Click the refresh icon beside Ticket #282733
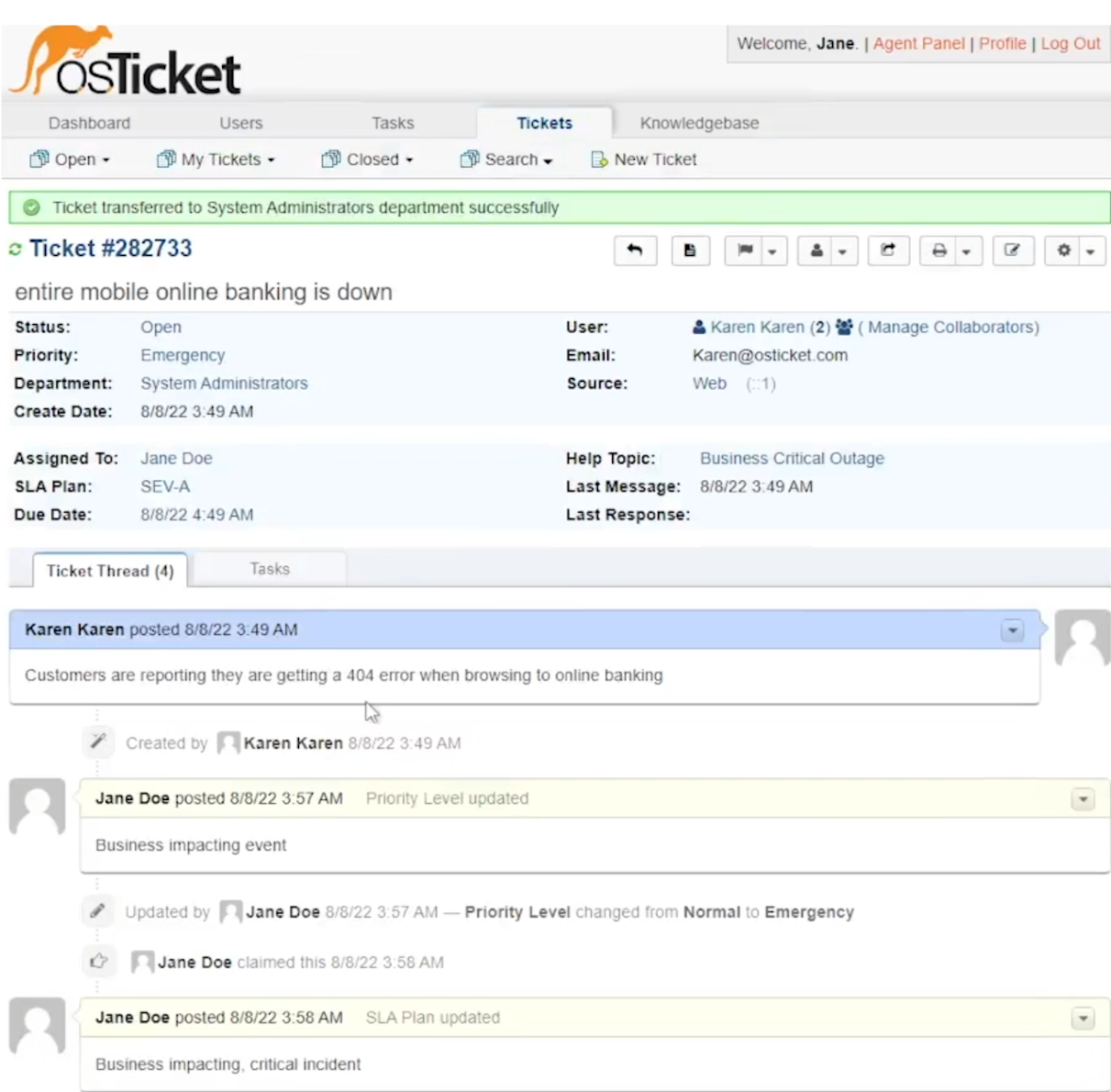 click(15, 249)
